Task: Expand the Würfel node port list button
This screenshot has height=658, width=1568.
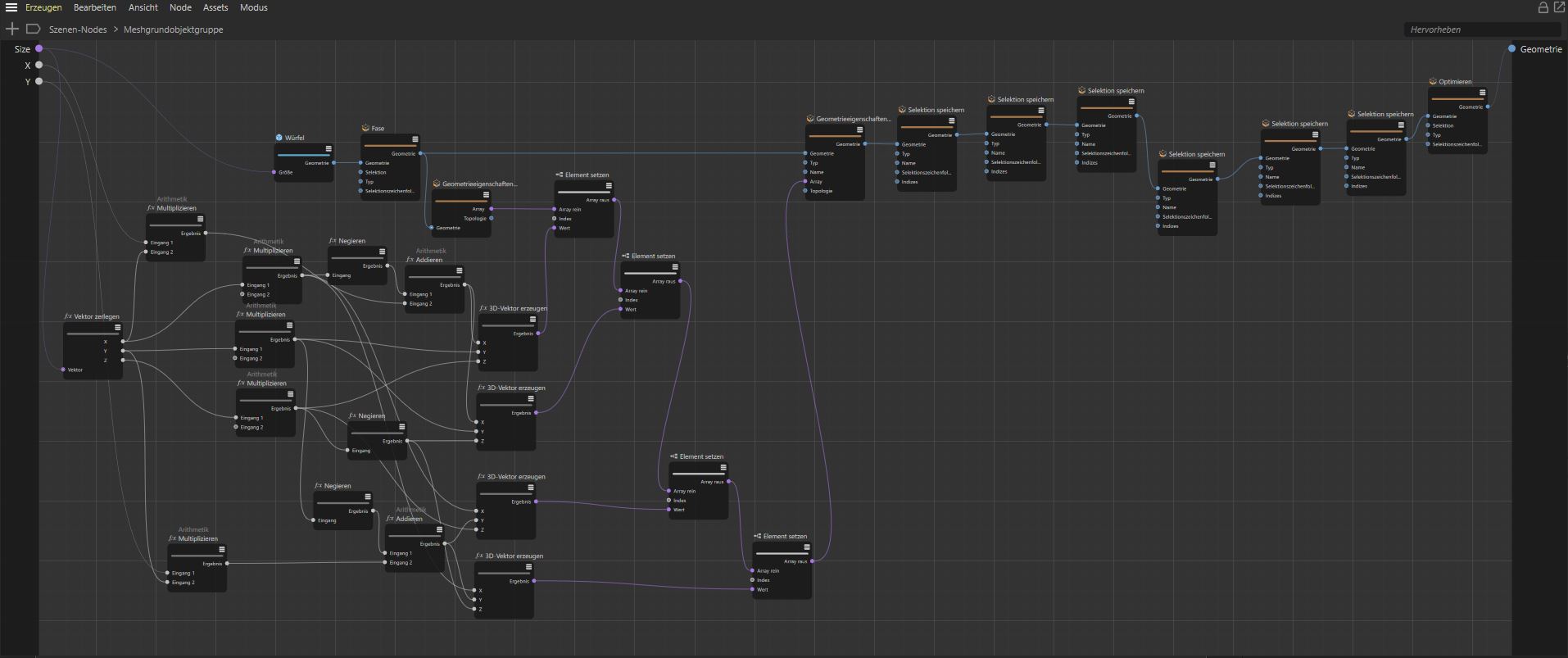Action: coord(329,149)
